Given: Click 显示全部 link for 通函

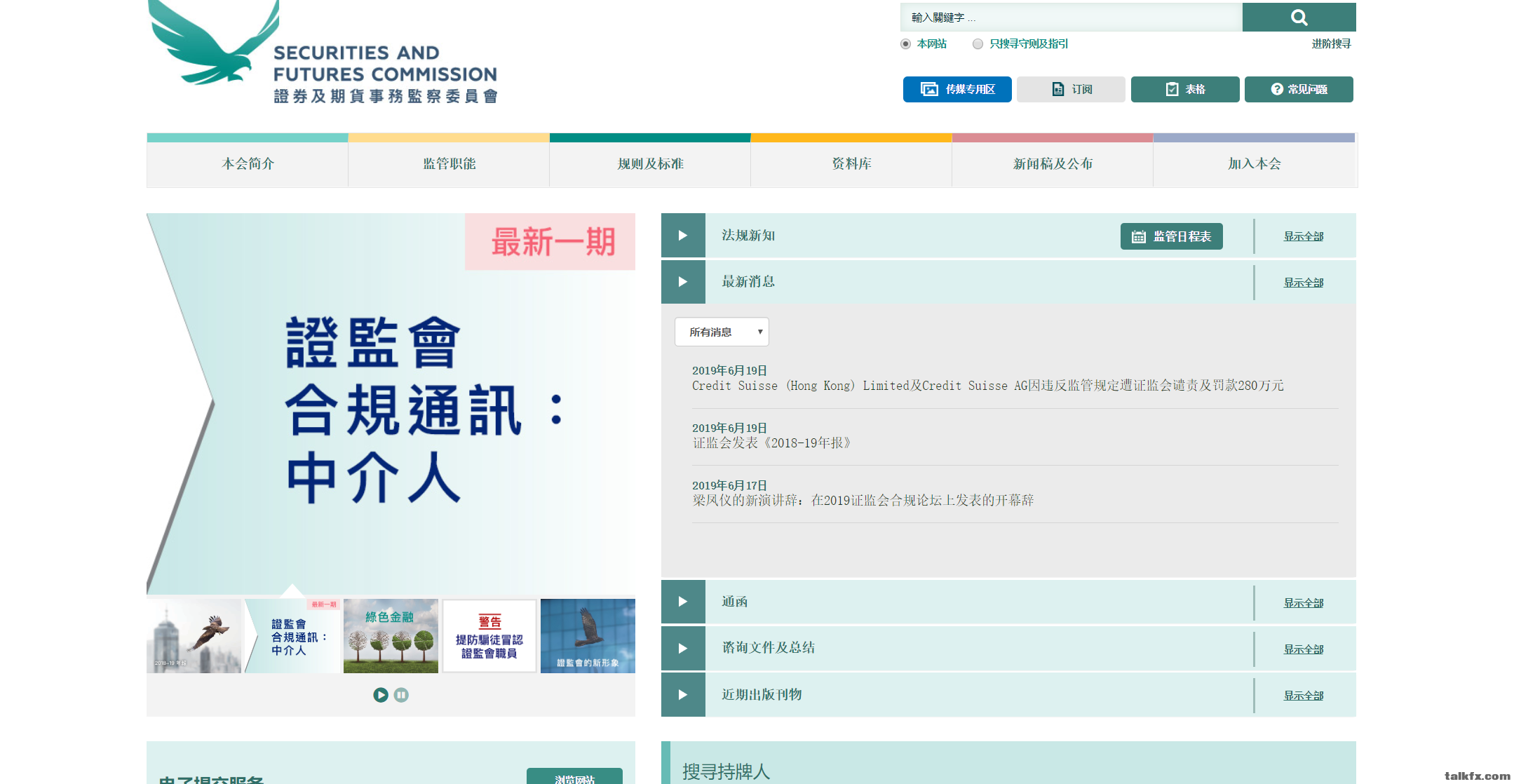Looking at the screenshot, I should (1304, 603).
